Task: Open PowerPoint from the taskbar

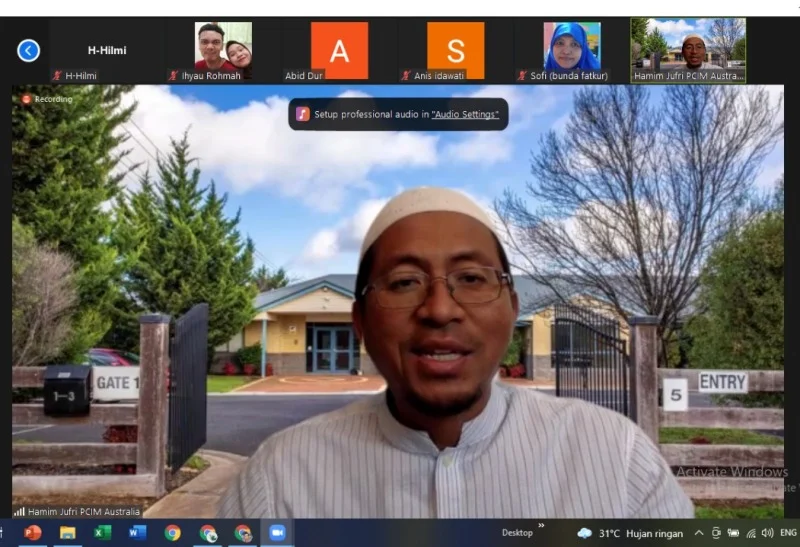Action: pos(33,533)
